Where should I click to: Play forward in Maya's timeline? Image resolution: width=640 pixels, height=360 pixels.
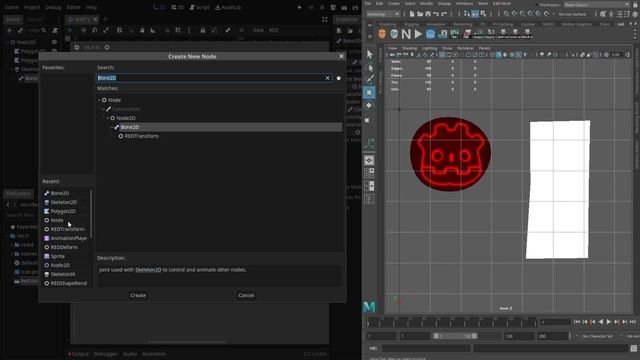[x=609, y=322]
